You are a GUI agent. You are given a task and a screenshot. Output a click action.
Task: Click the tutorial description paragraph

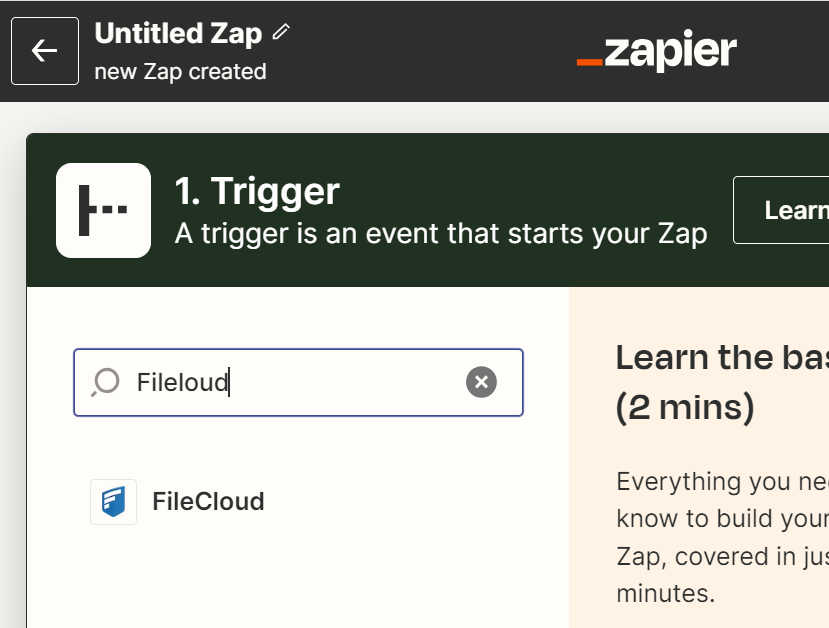click(720, 537)
